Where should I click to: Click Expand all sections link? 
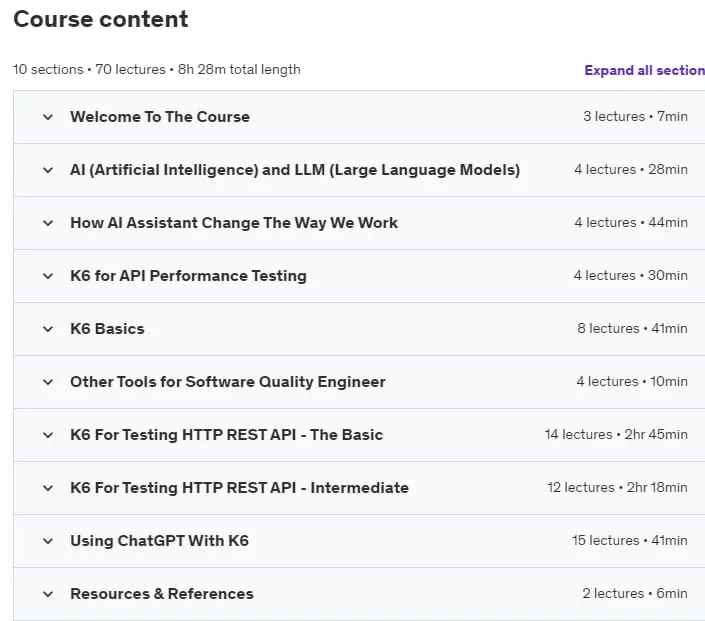tap(644, 71)
